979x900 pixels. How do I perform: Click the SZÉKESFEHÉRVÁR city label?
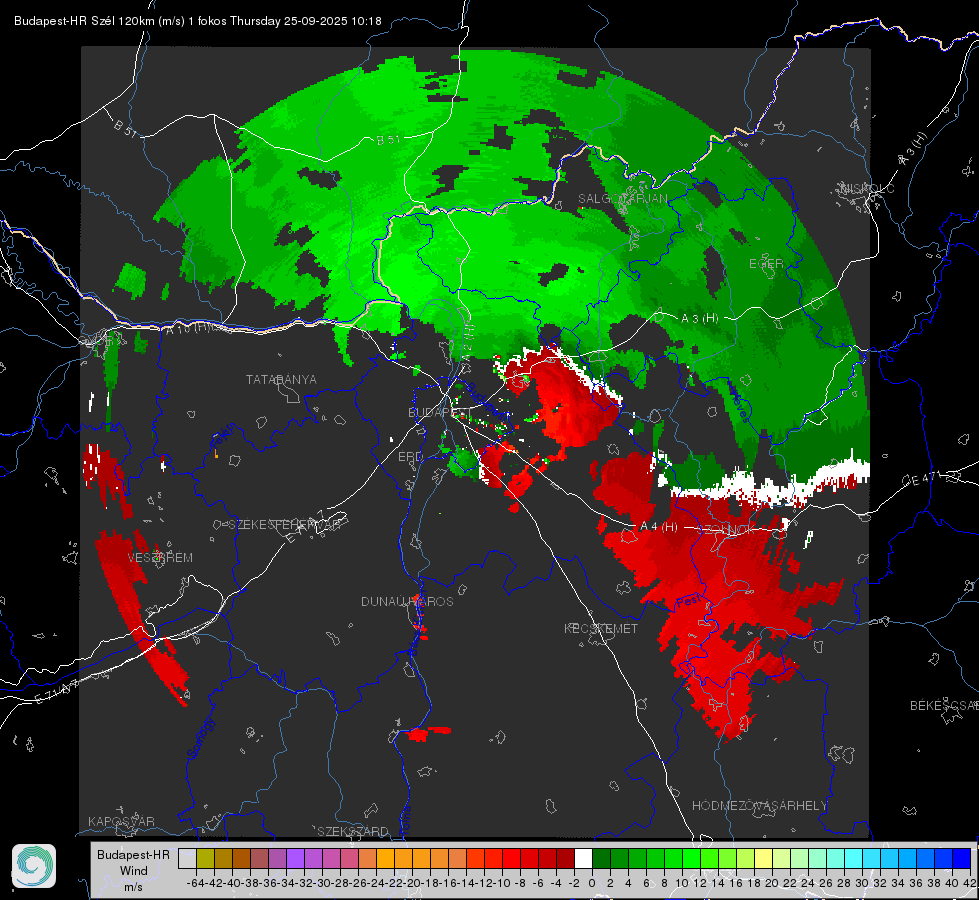[x=287, y=525]
